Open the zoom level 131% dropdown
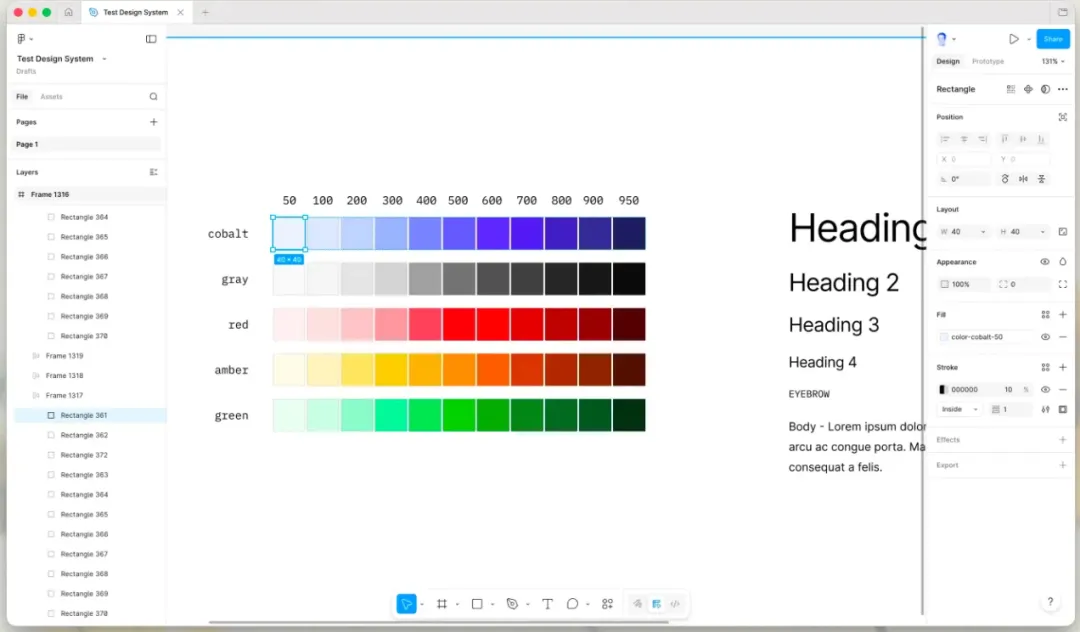This screenshot has height=632, width=1080. (x=1052, y=62)
